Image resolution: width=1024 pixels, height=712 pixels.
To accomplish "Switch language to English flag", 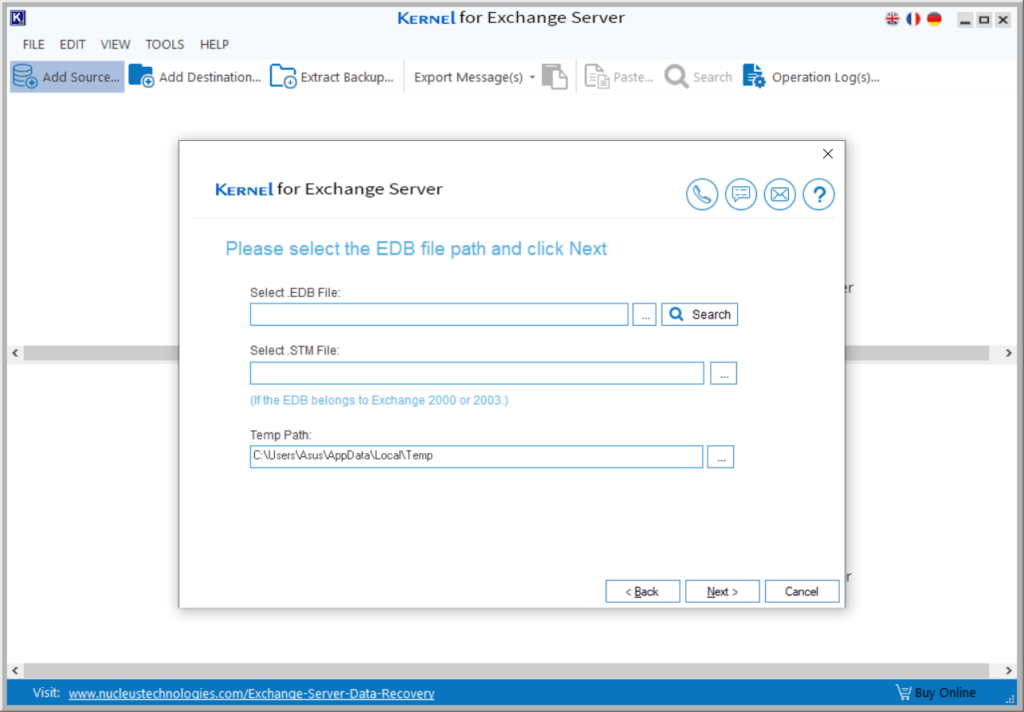I will [x=892, y=19].
